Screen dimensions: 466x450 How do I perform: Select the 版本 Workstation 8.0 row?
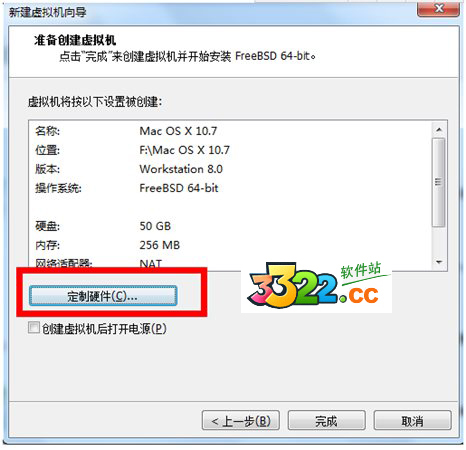pyautogui.click(x=230, y=169)
